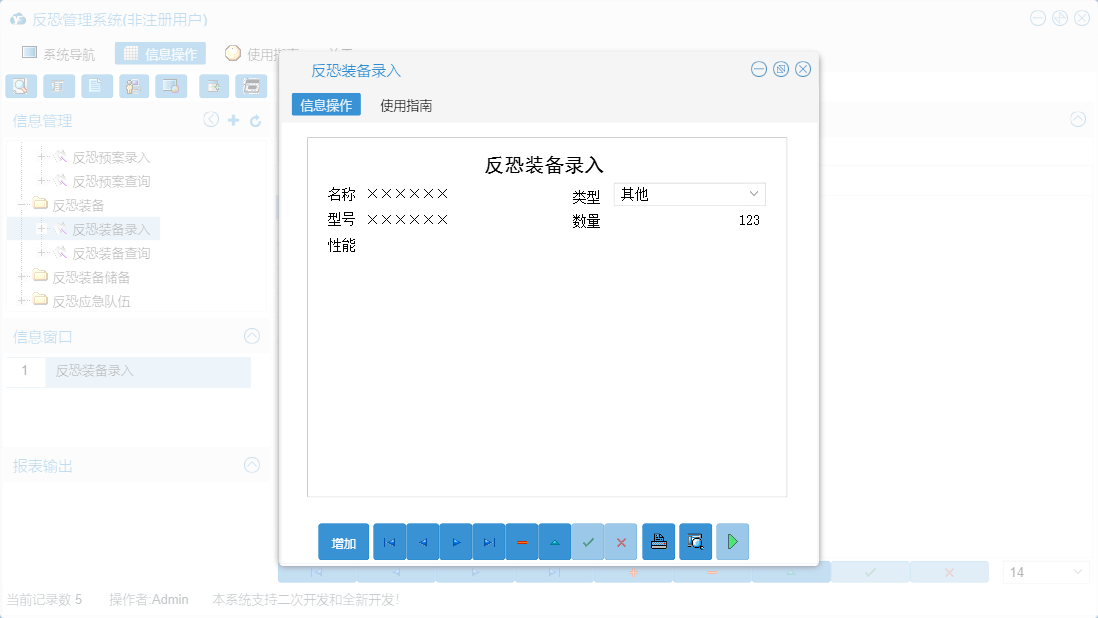The height and width of the screenshot is (618, 1098).
Task: Expand the 反恐装备储备 tree node
Action: pyautogui.click(x=20, y=276)
